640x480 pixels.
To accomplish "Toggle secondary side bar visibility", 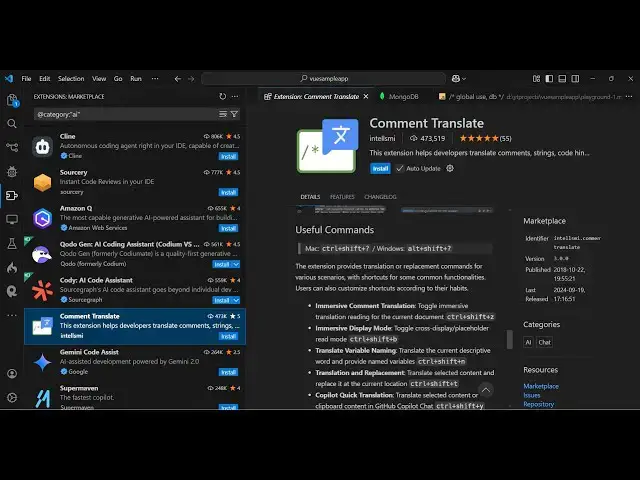I will [575, 79].
